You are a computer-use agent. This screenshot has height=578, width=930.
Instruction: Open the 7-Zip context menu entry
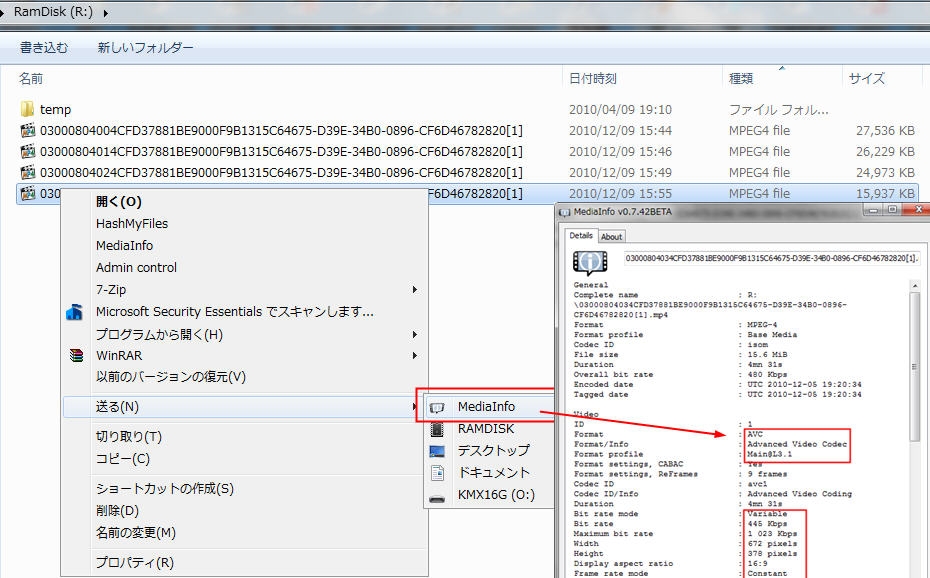tap(111, 290)
